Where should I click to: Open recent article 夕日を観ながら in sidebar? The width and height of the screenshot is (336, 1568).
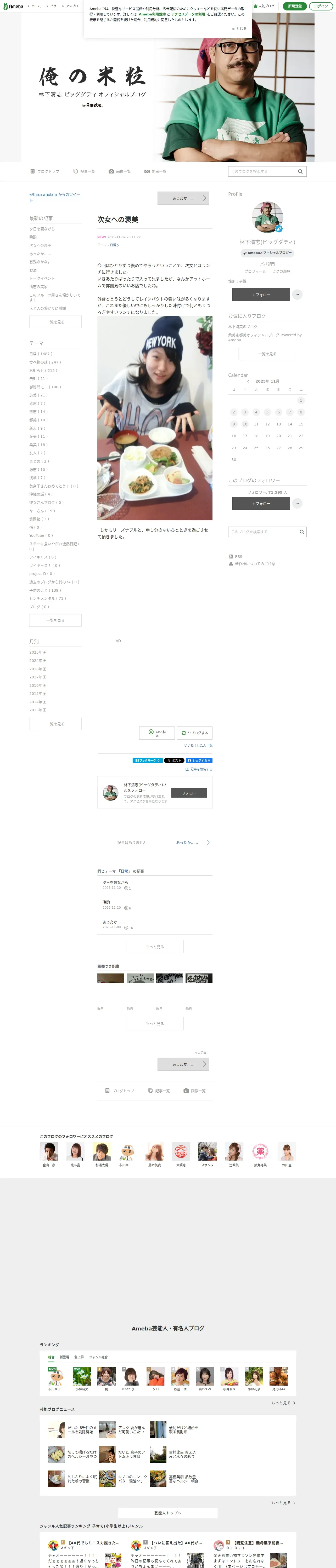tap(42, 229)
